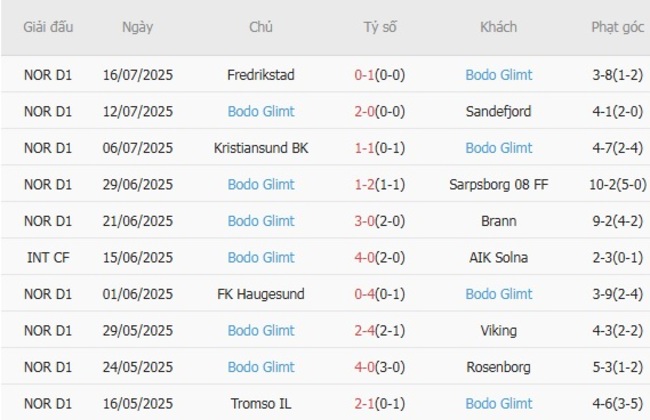Select Kristiansund BK in the home column
This screenshot has height=420, width=650.
[x=261, y=148]
